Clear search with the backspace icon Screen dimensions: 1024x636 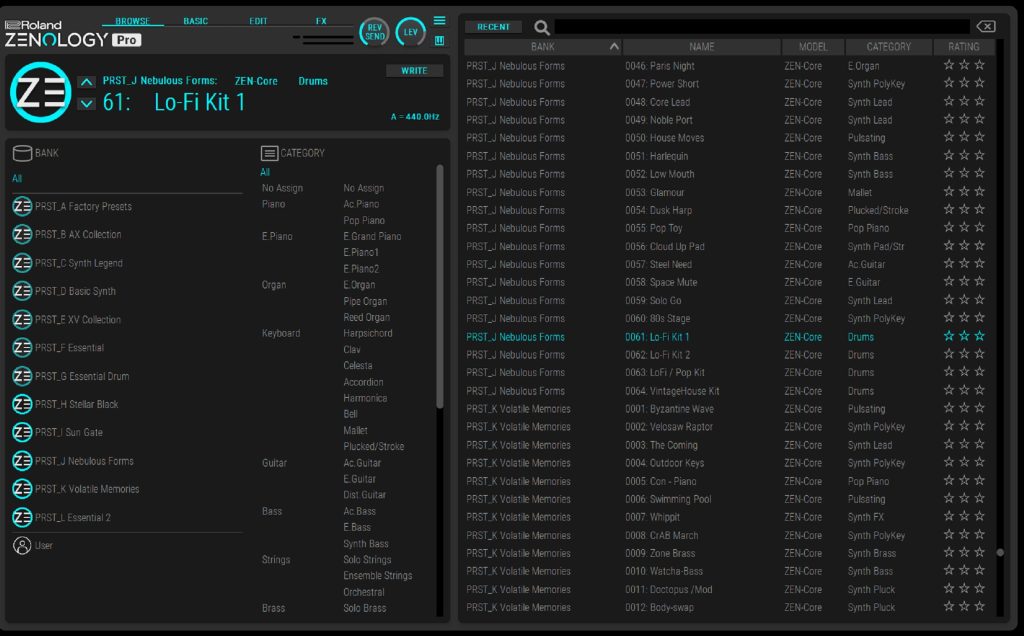tap(985, 27)
